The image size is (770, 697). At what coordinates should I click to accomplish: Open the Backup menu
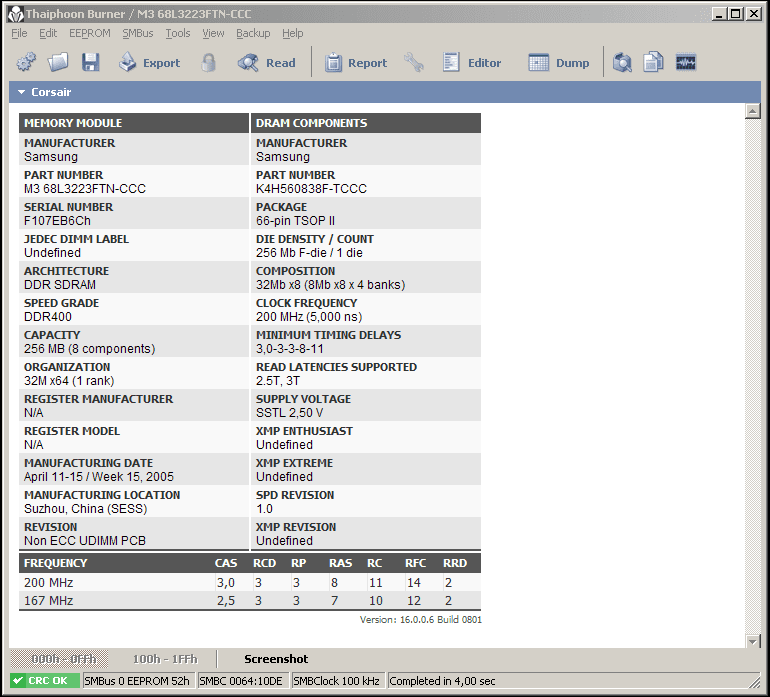click(253, 33)
